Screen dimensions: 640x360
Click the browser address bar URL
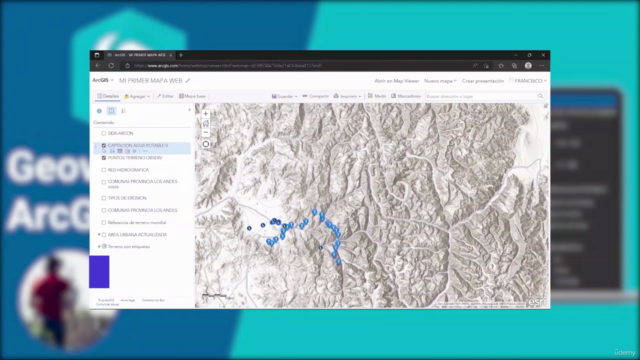point(228,66)
